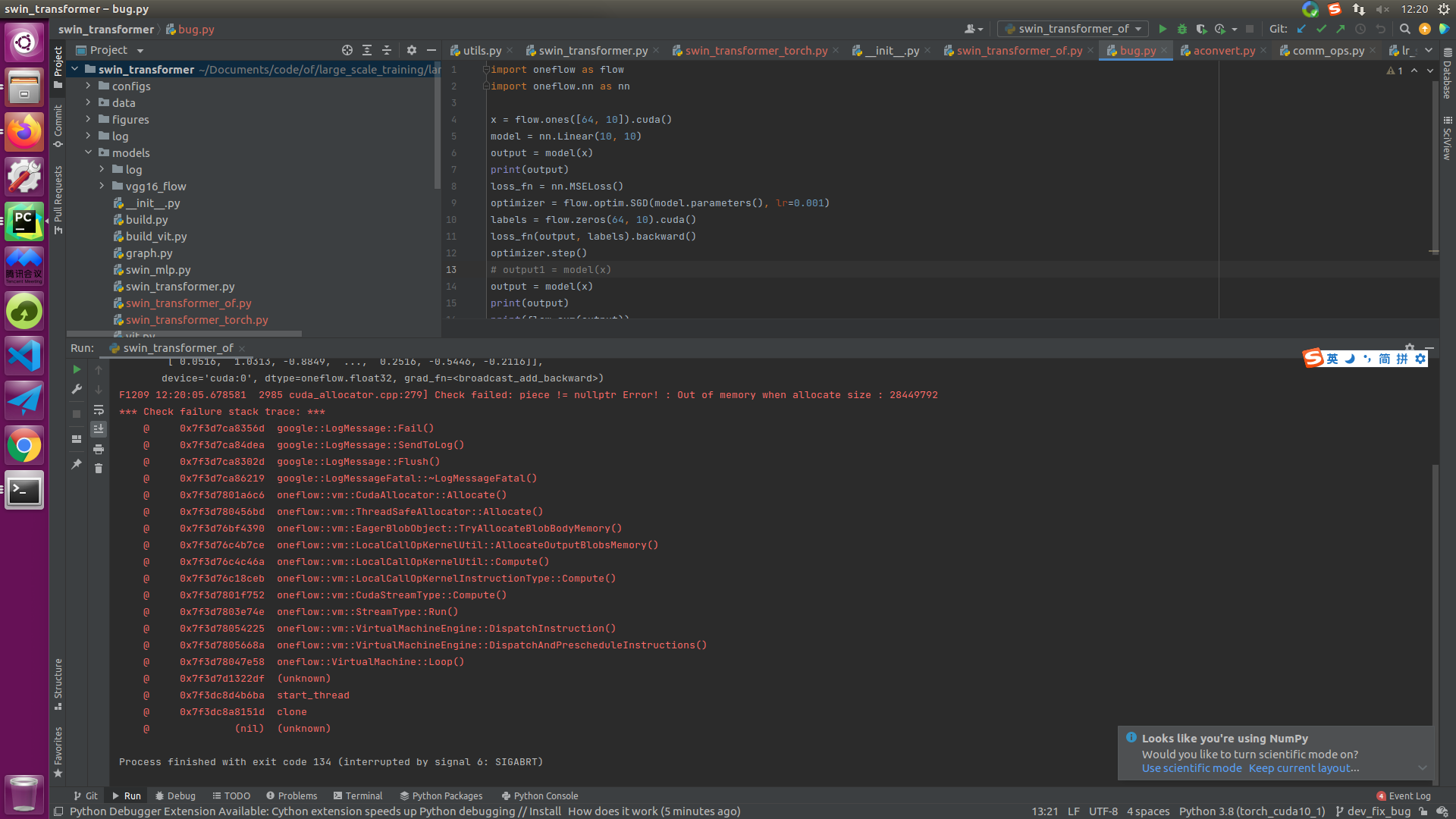
Task: Print the console output
Action: (98, 449)
